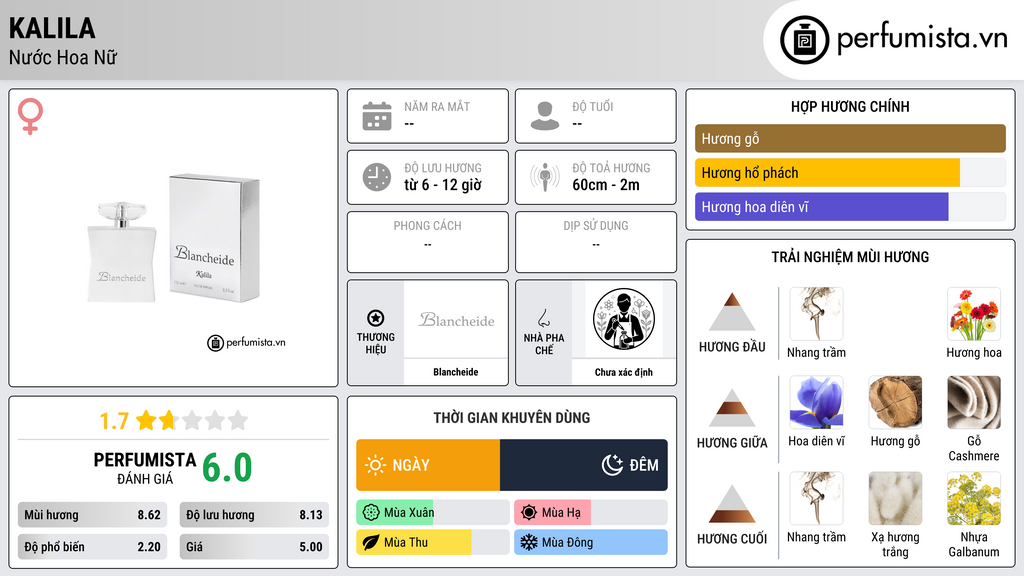Click the Mùa Đông season bar
Screen dimensions: 1024x576
[x=591, y=542]
